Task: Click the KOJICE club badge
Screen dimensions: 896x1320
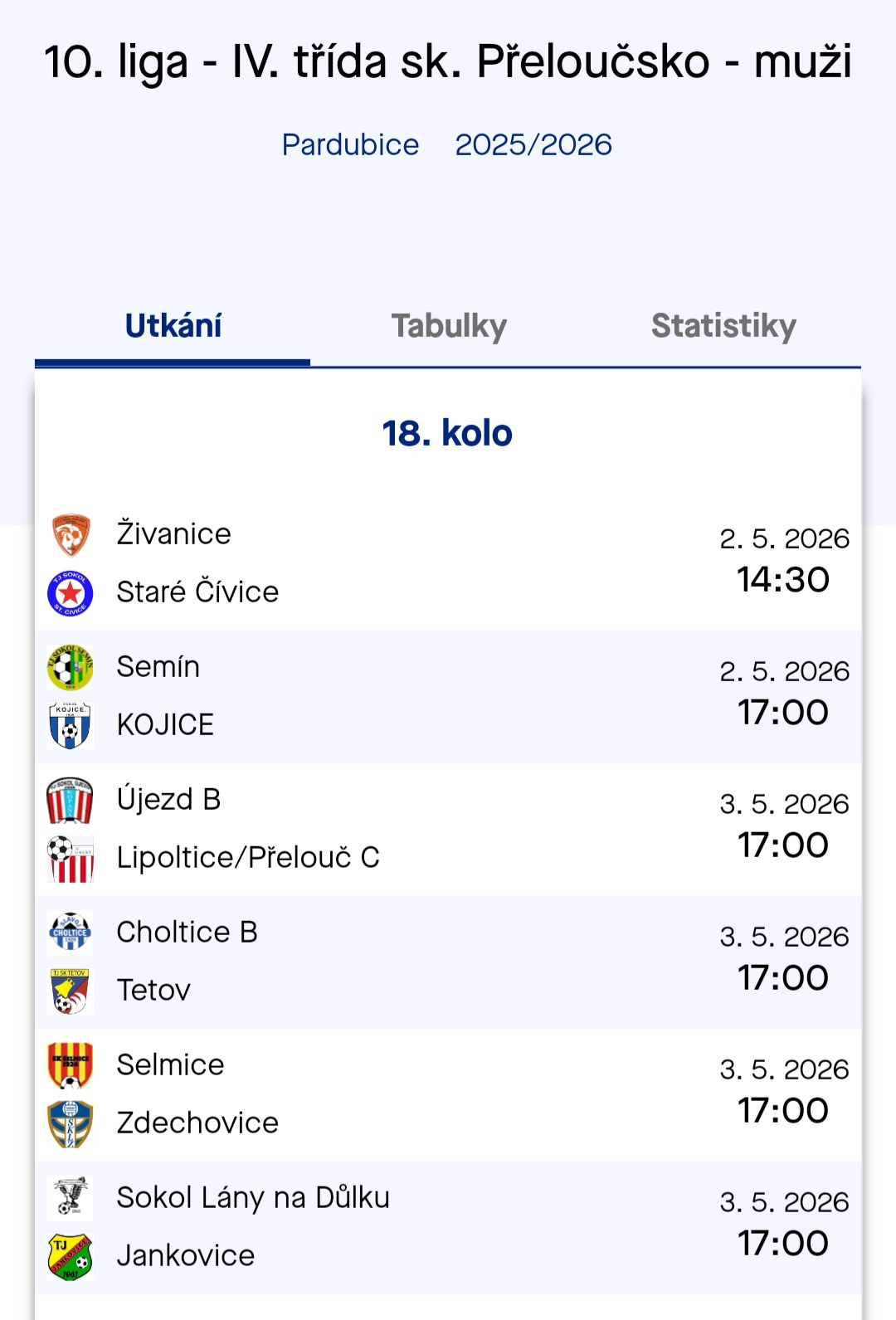Action: [71, 726]
